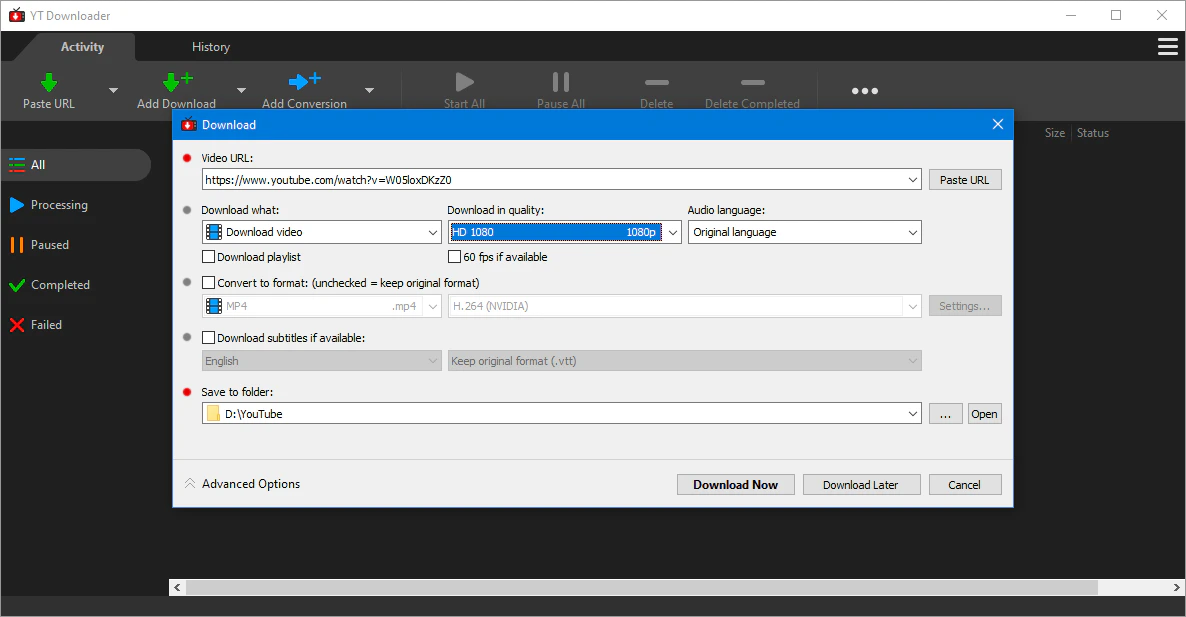Click the Download Now button

735,485
